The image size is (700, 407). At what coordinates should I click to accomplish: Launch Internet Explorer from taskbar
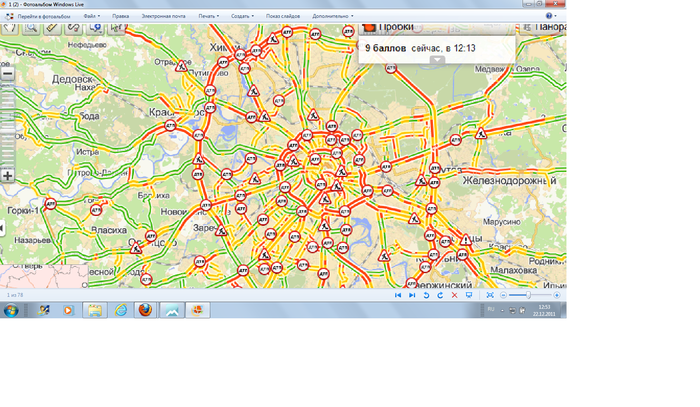[121, 310]
